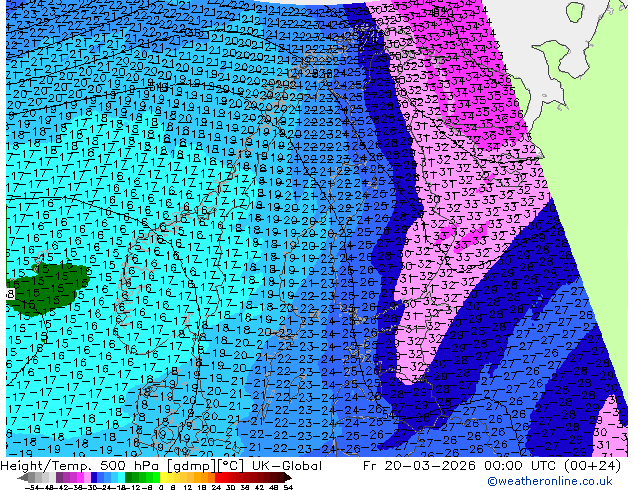
Task: Click the date 'Fr 20-03-2026'
Action: tap(419, 466)
